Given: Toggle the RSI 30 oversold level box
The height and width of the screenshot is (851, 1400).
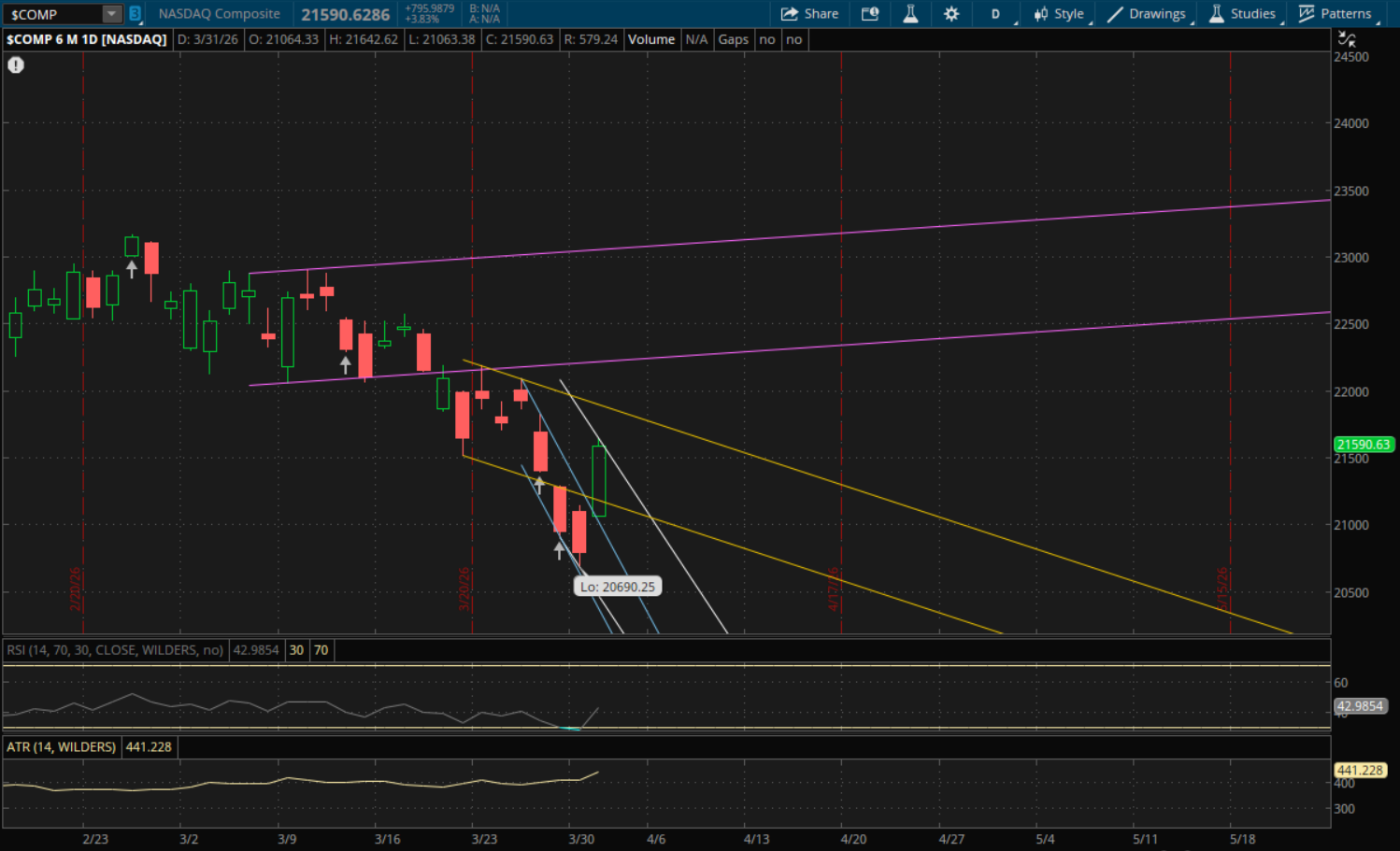Looking at the screenshot, I should tap(296, 650).
